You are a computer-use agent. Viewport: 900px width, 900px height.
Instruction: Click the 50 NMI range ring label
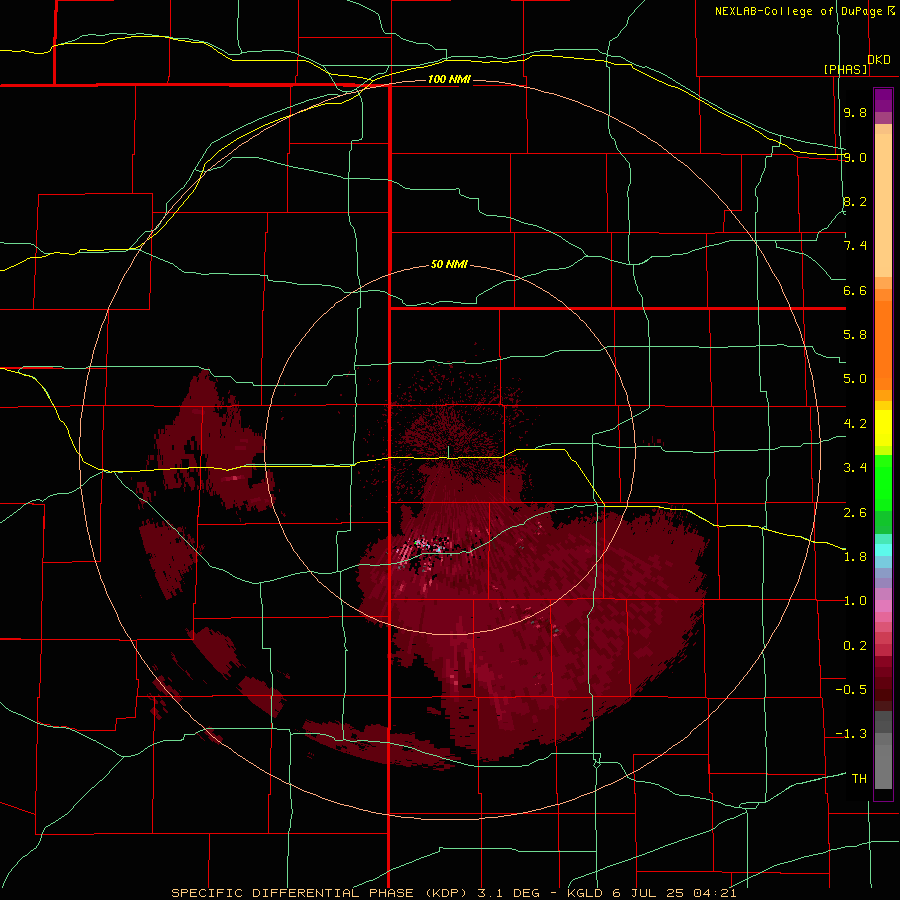(x=449, y=264)
